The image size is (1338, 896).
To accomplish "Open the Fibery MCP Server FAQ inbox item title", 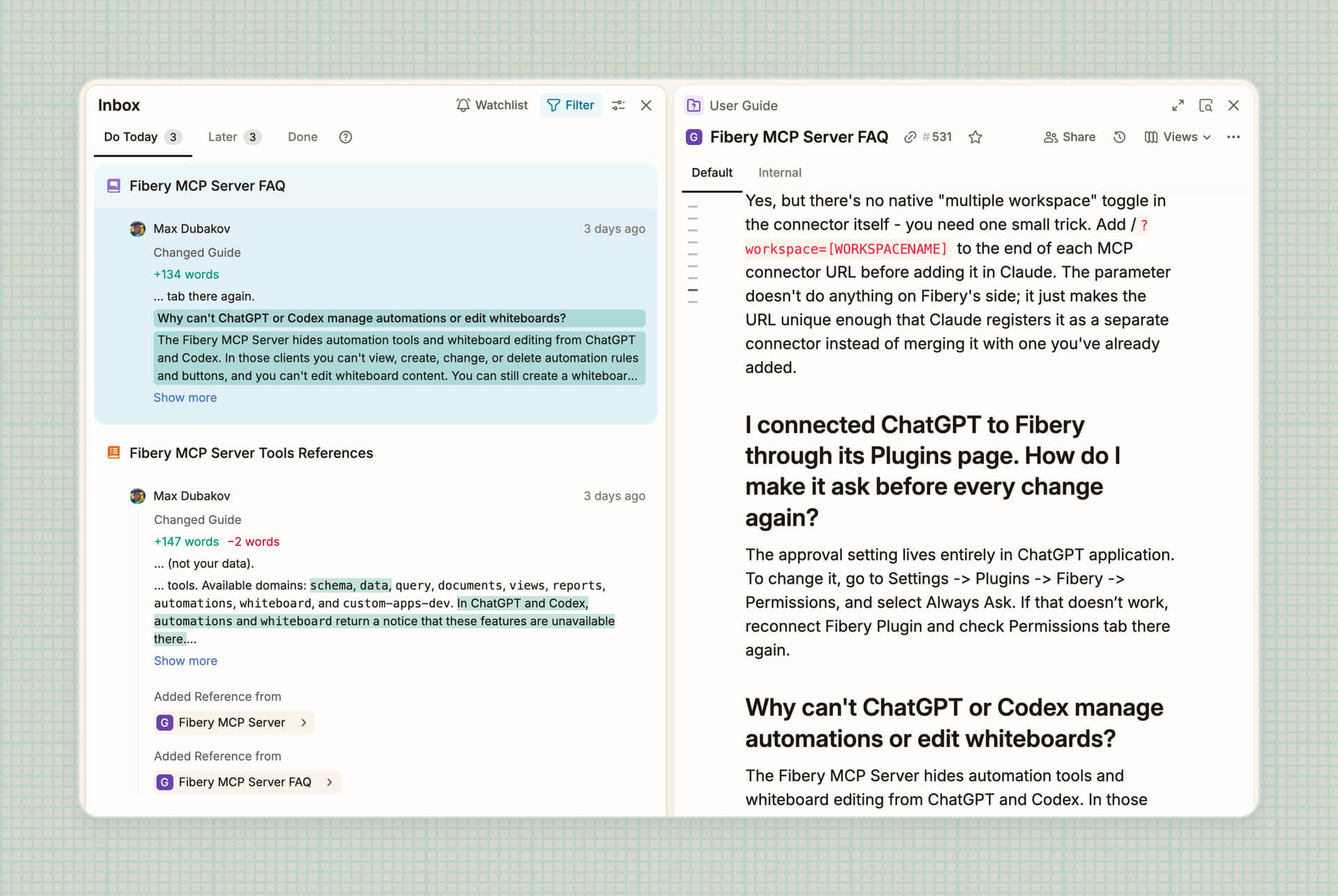I will [x=207, y=186].
